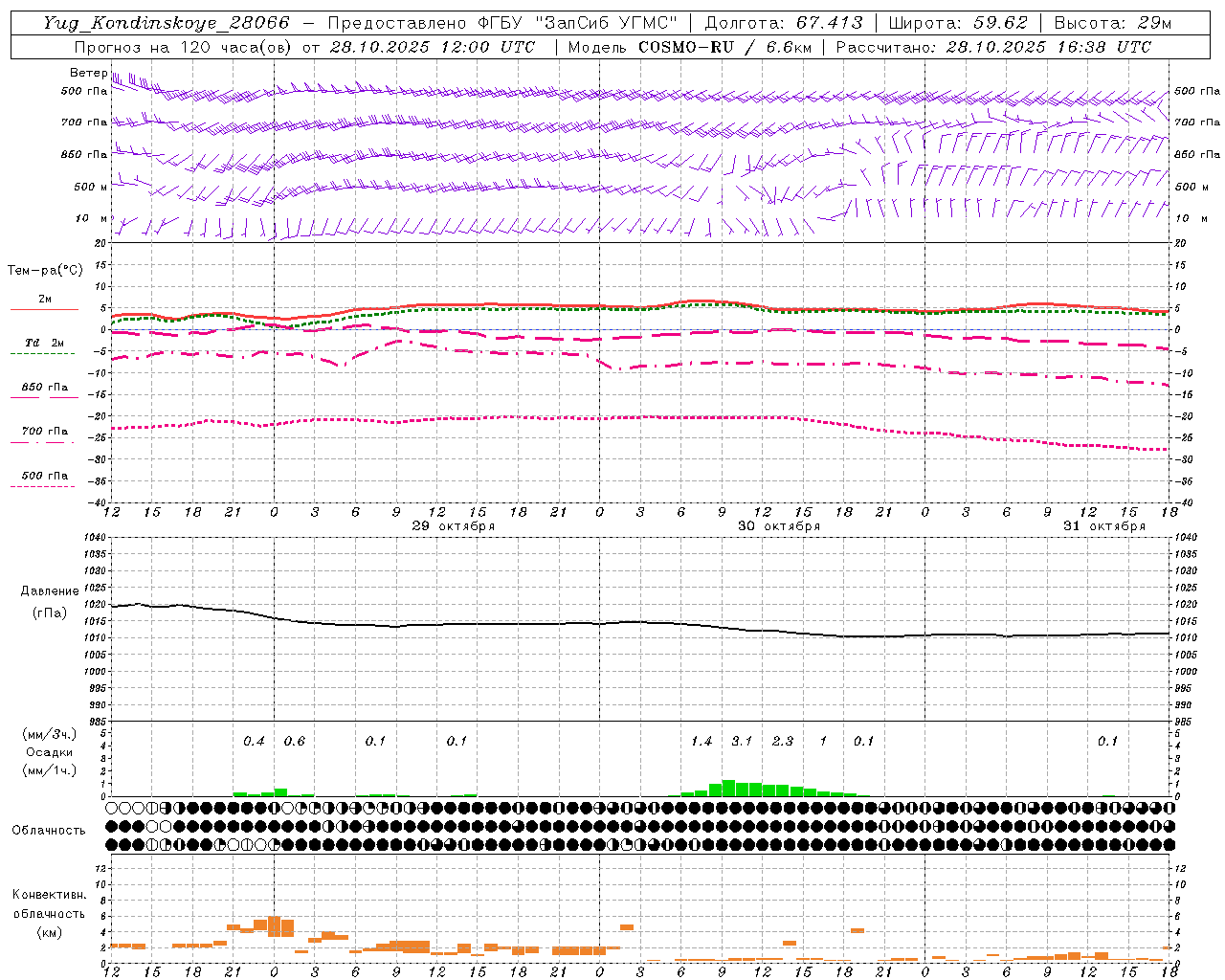Click the 0.4 precipitation value
This screenshot has width=1225, height=980.
254,742
